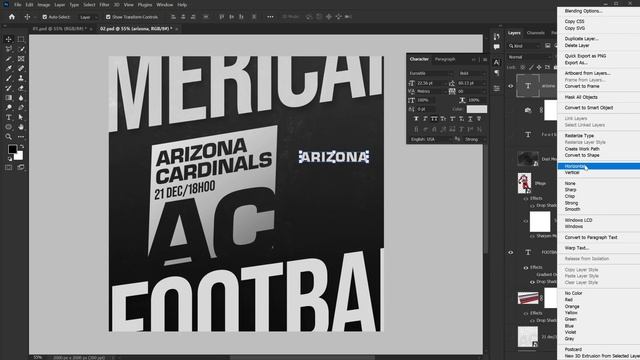Open the Auto-Select Layer dropdown
The height and width of the screenshot is (360, 640).
89,17
